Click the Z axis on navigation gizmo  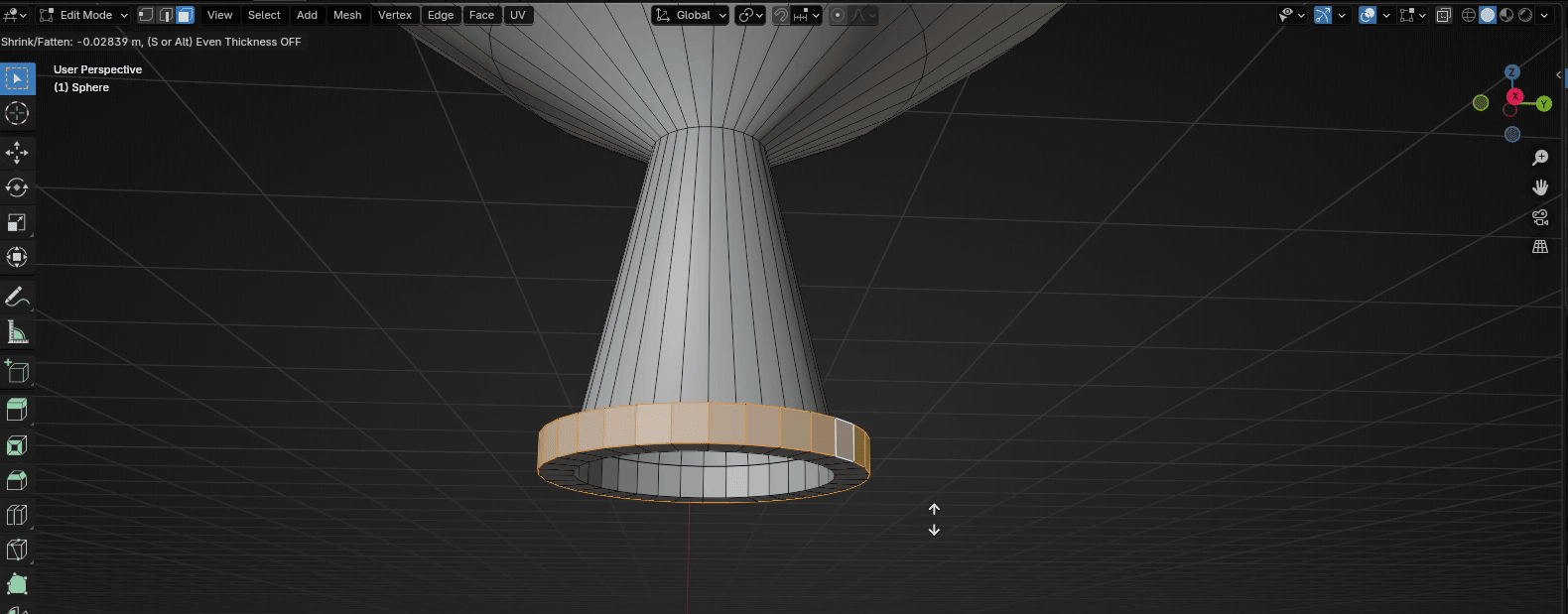(x=1512, y=72)
